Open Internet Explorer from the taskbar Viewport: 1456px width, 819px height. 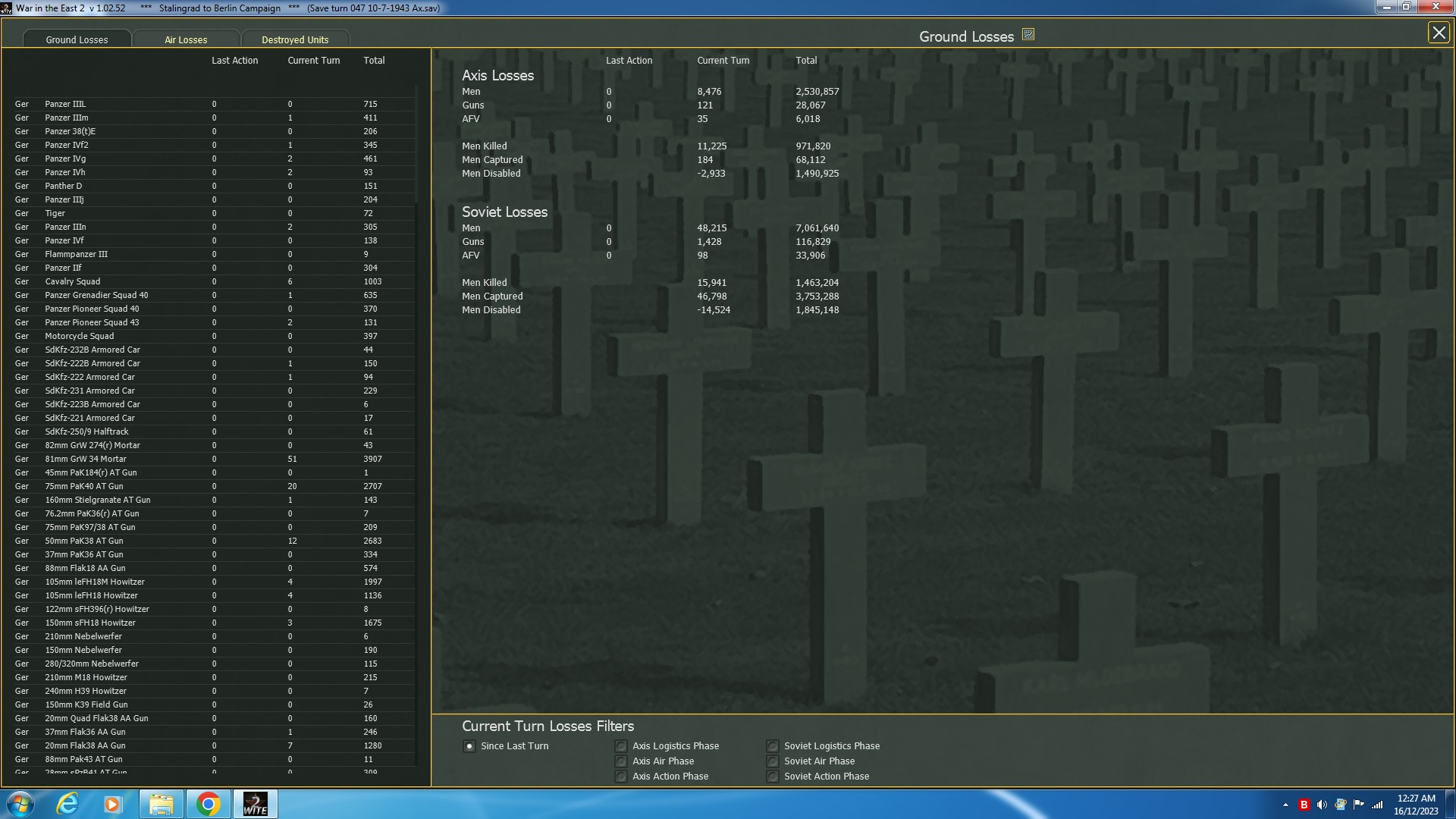click(x=68, y=804)
